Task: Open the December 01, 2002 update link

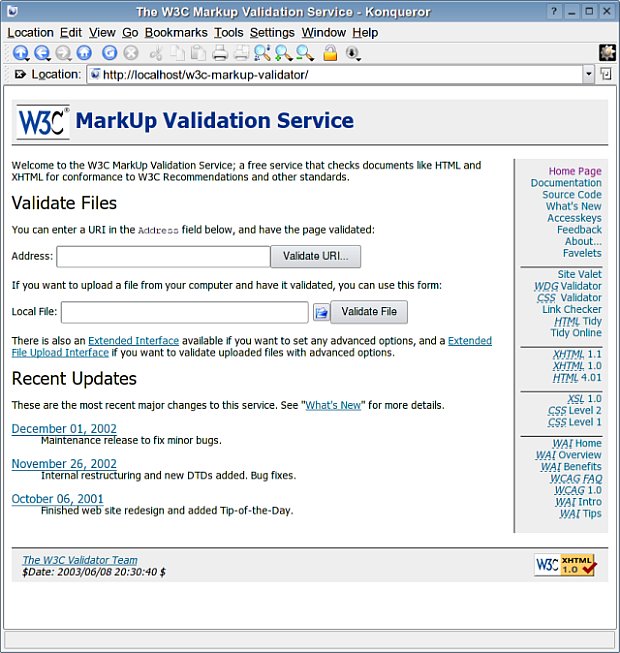Action: [x=64, y=429]
